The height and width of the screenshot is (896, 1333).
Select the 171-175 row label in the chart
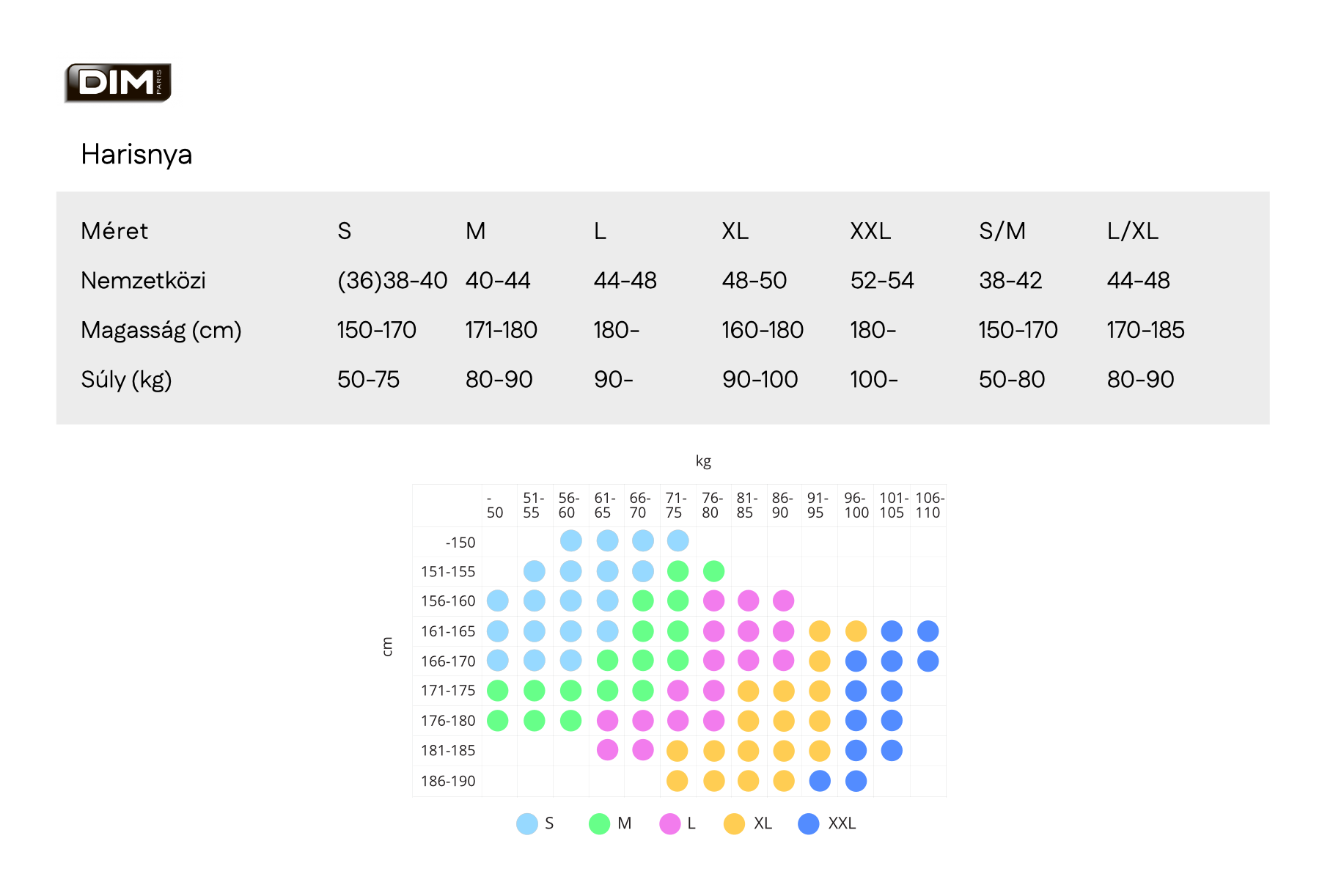448,691
